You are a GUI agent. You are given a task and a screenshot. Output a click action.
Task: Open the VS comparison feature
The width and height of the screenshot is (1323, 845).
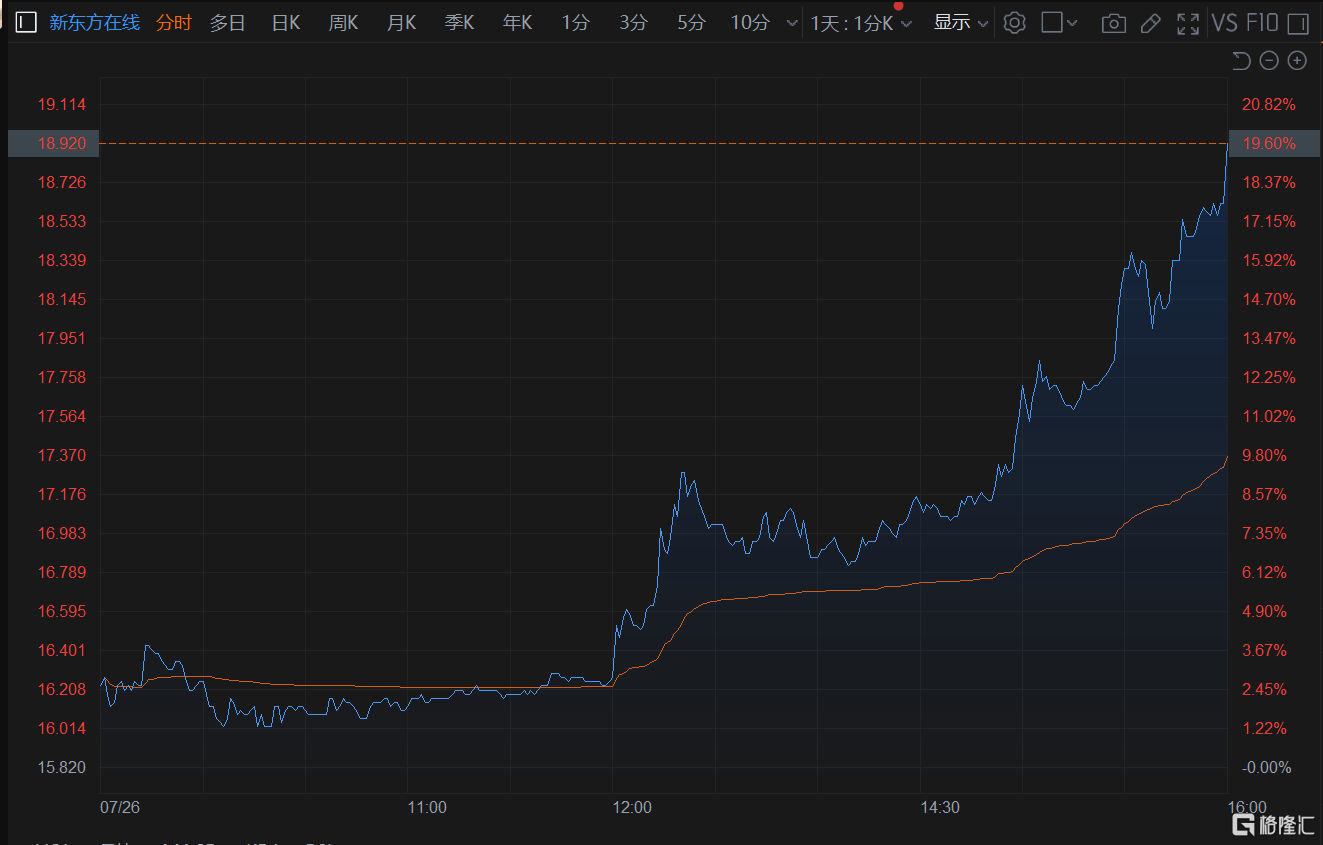(1225, 22)
